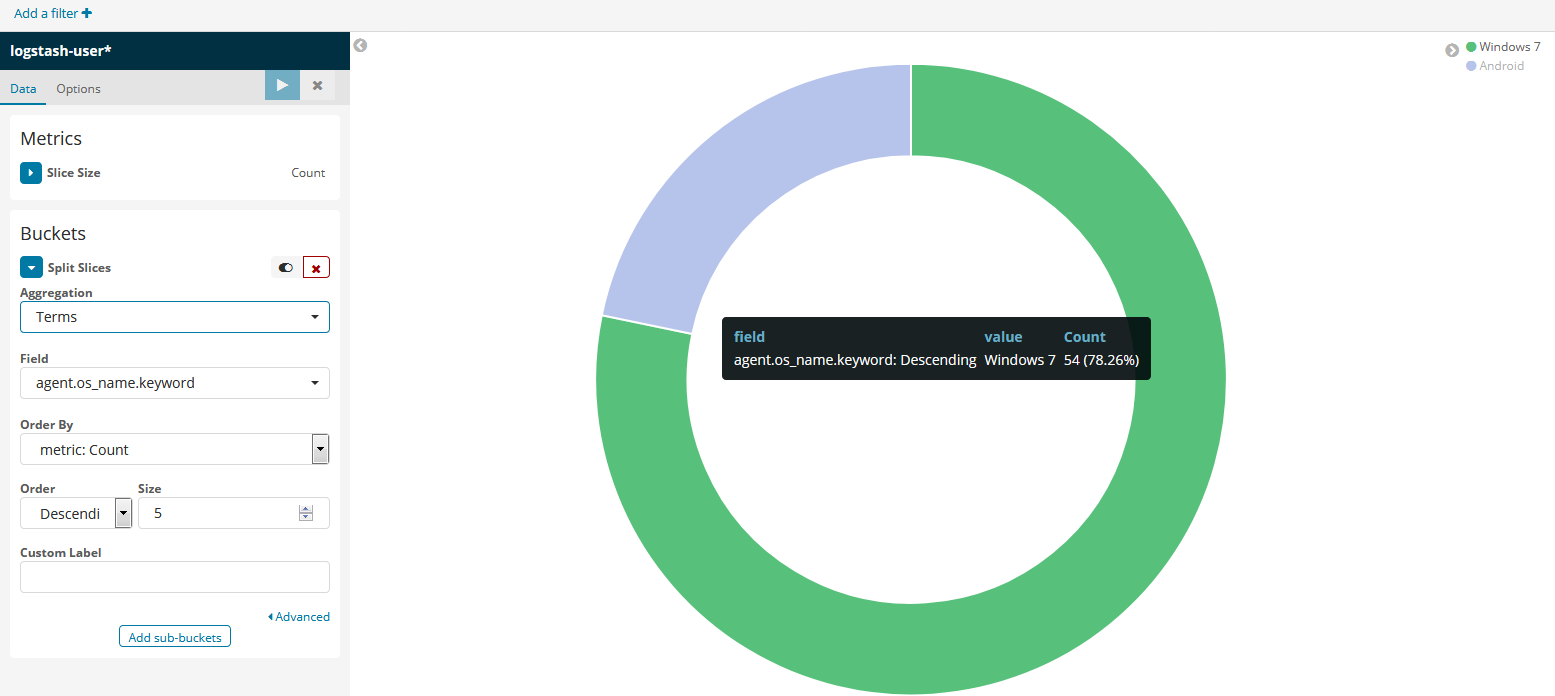Toggle the Split Slices aggregation enable switch
The width and height of the screenshot is (1555, 696).
click(286, 268)
